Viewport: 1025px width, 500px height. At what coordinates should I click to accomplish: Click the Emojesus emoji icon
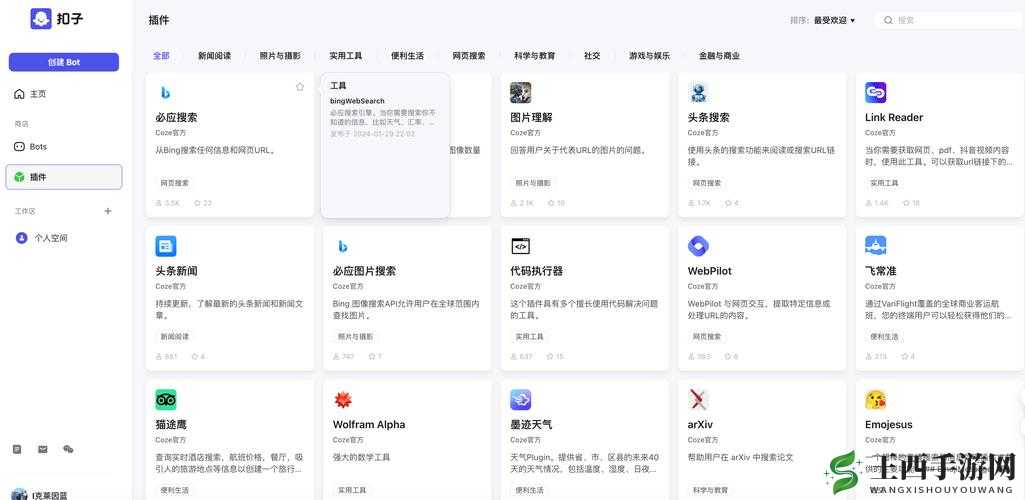[x=875, y=399]
